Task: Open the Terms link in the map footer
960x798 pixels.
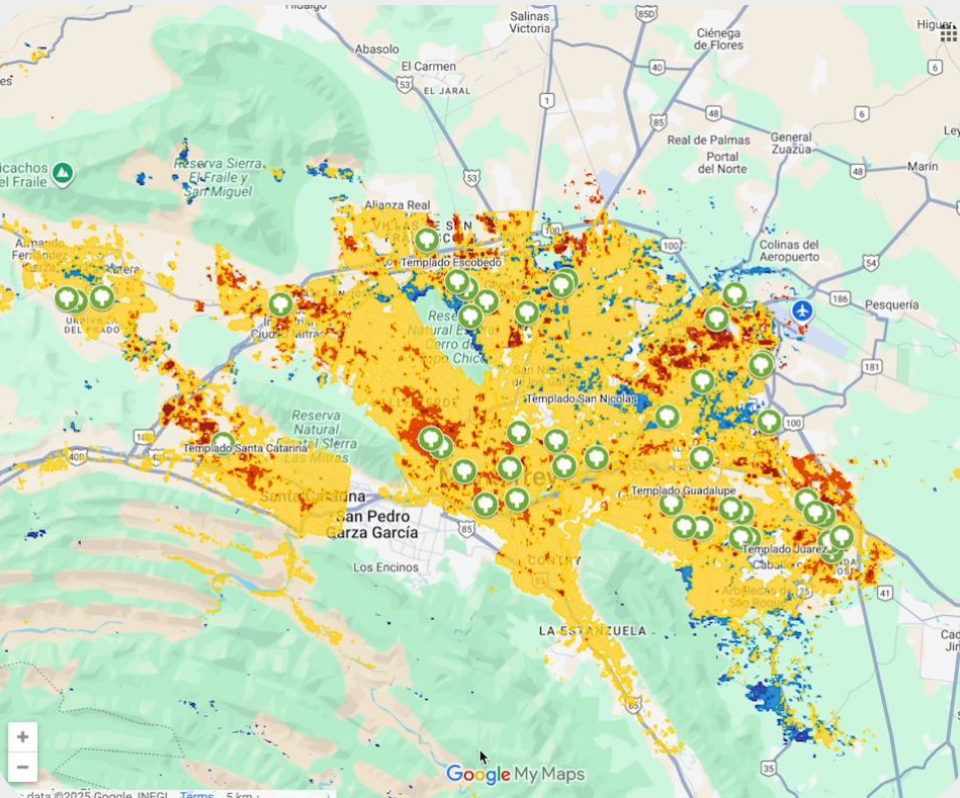Action: 196,794
